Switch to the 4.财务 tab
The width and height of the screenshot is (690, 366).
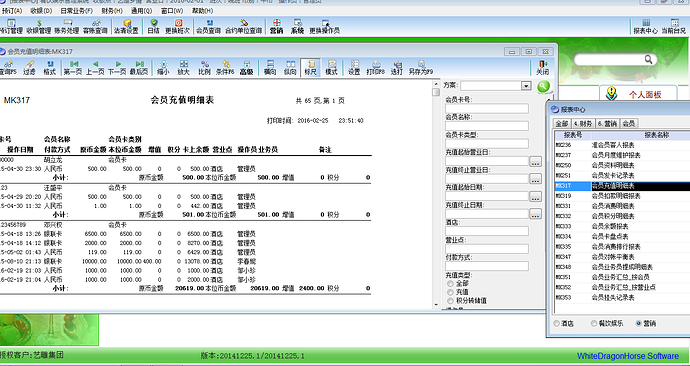point(583,124)
